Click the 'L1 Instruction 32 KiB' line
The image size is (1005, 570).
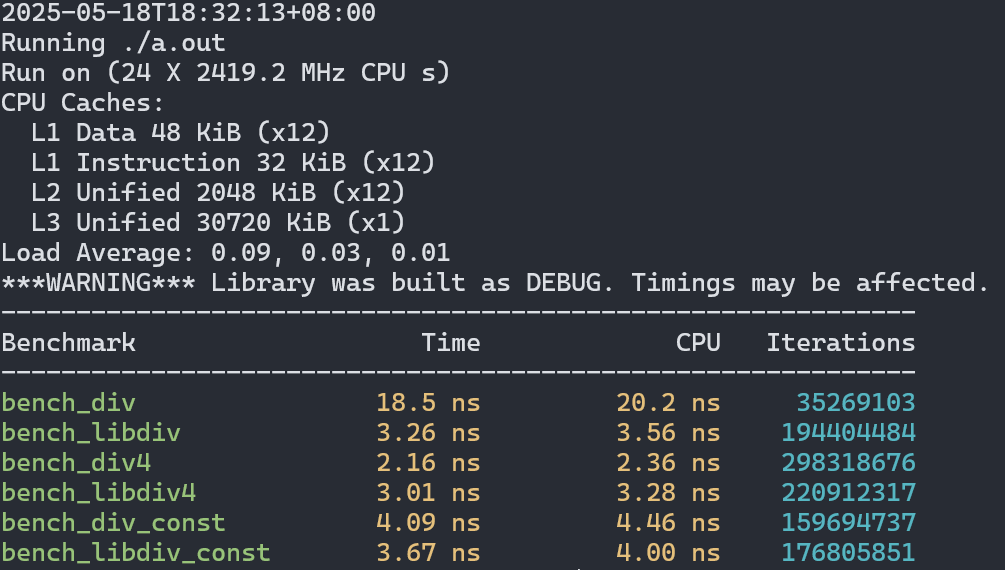tap(233, 163)
